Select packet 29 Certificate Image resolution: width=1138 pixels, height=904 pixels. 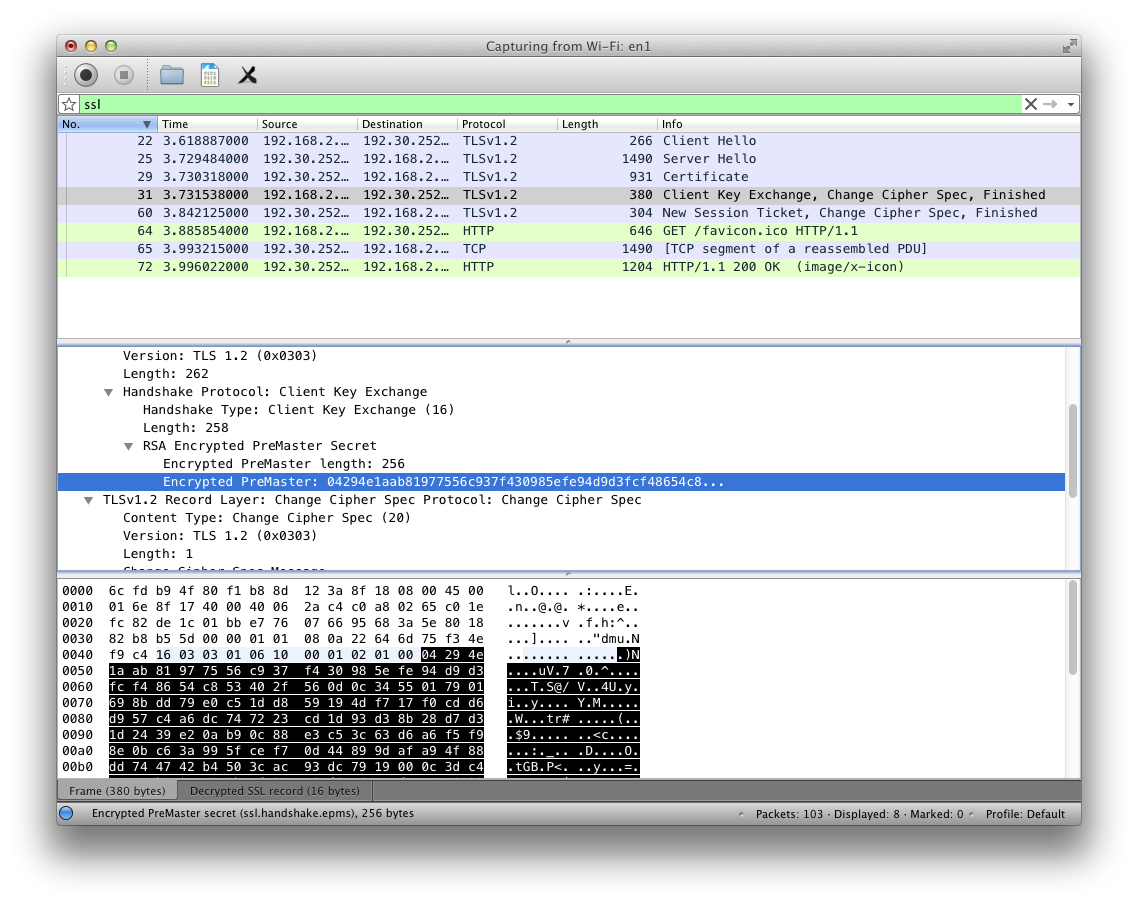click(569, 177)
